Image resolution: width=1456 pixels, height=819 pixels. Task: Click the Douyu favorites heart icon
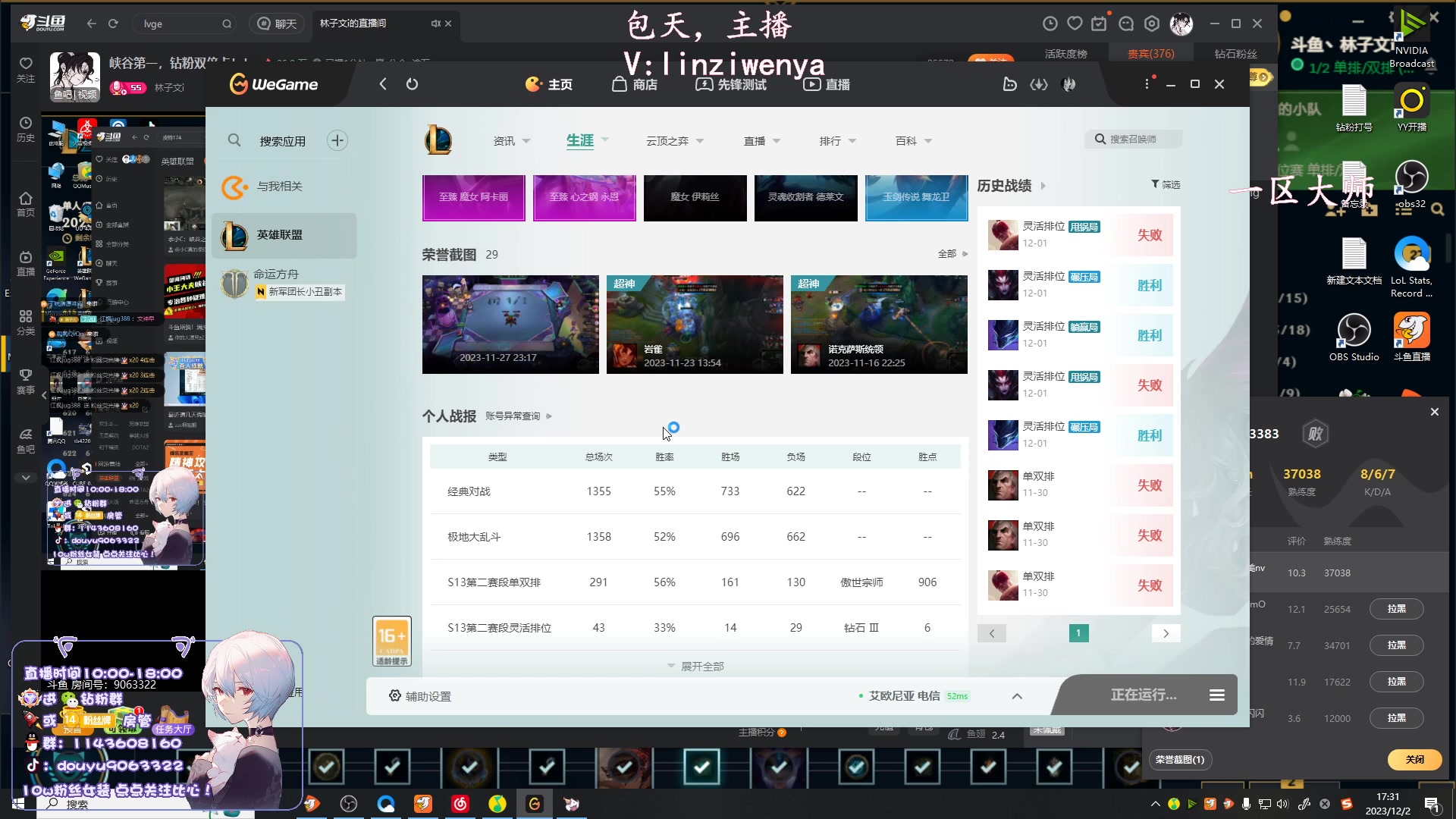pos(1075,24)
